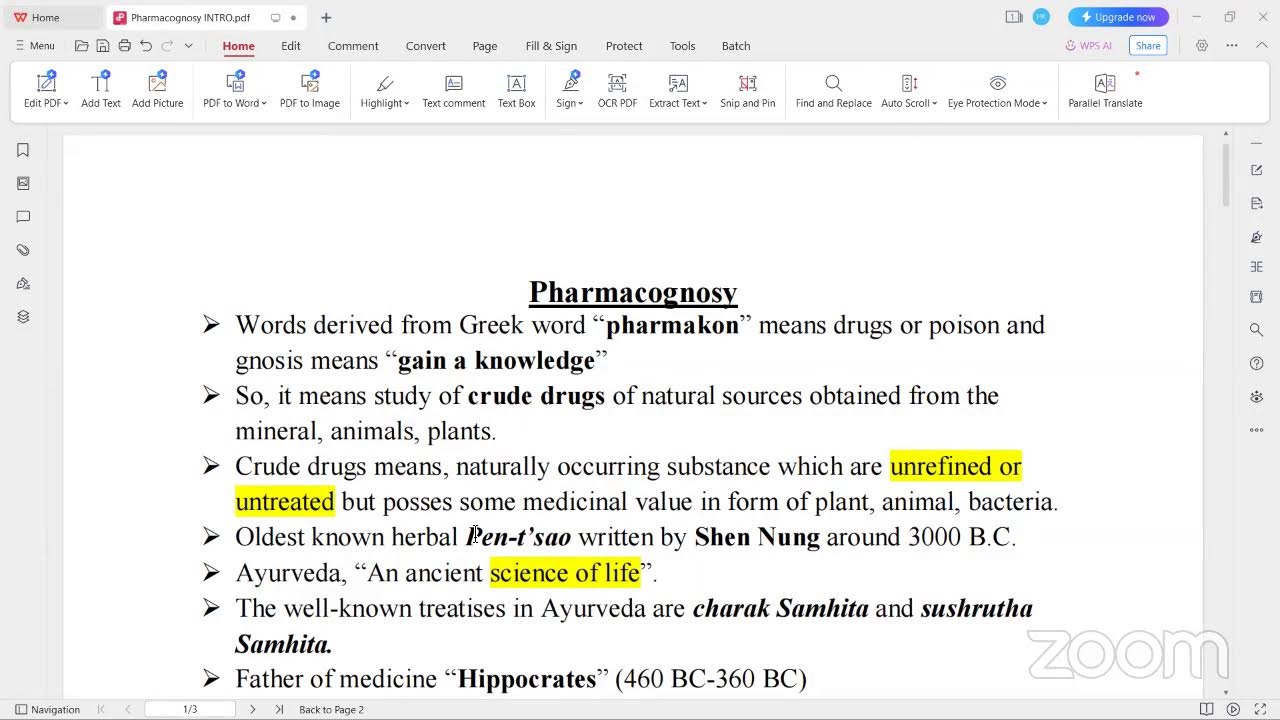Open search from the right sidebar
The height and width of the screenshot is (720, 1280).
(1257, 329)
